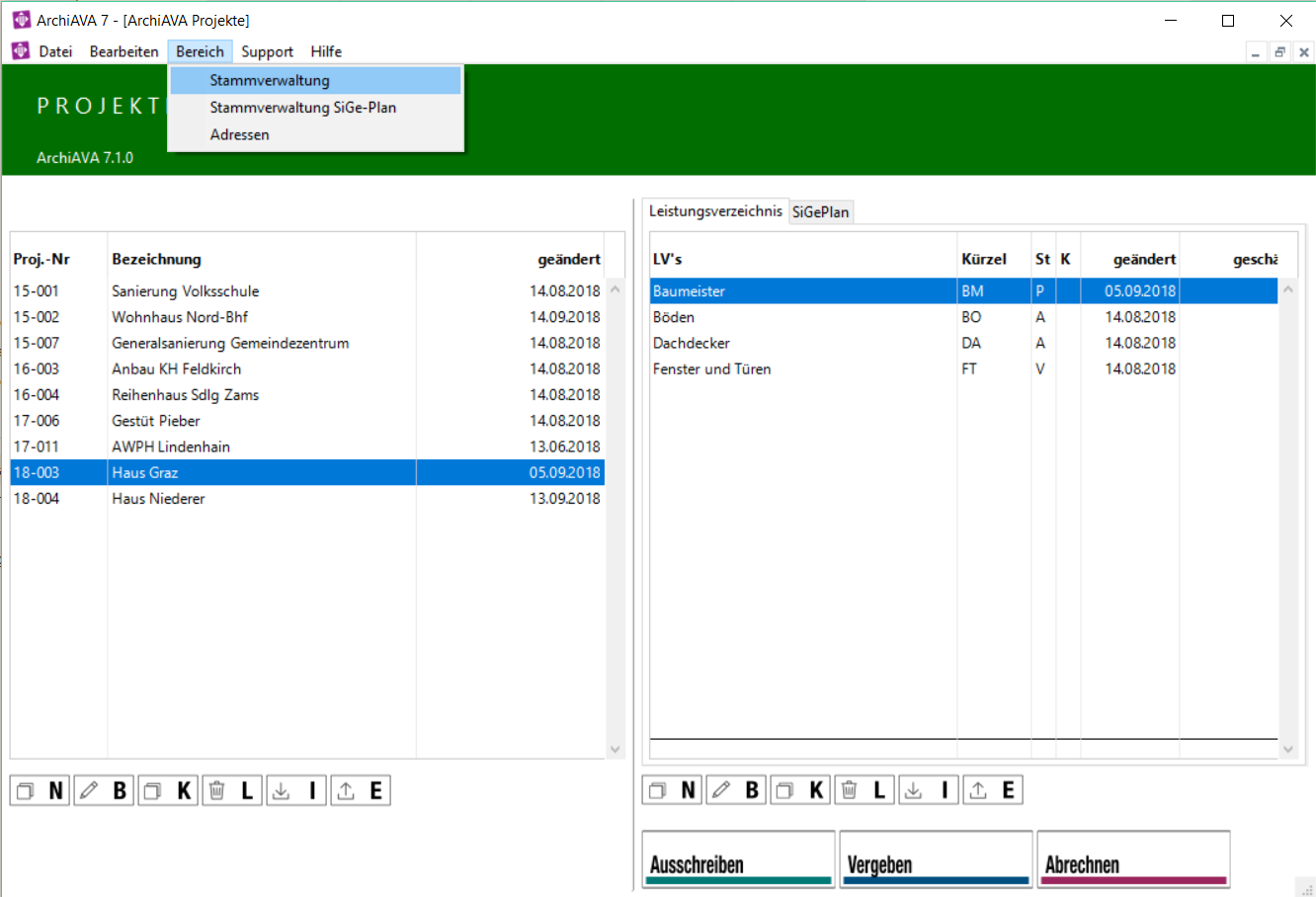The height and width of the screenshot is (897, 1316).
Task: Select the Böden LV row
Action: pyautogui.click(x=963, y=317)
